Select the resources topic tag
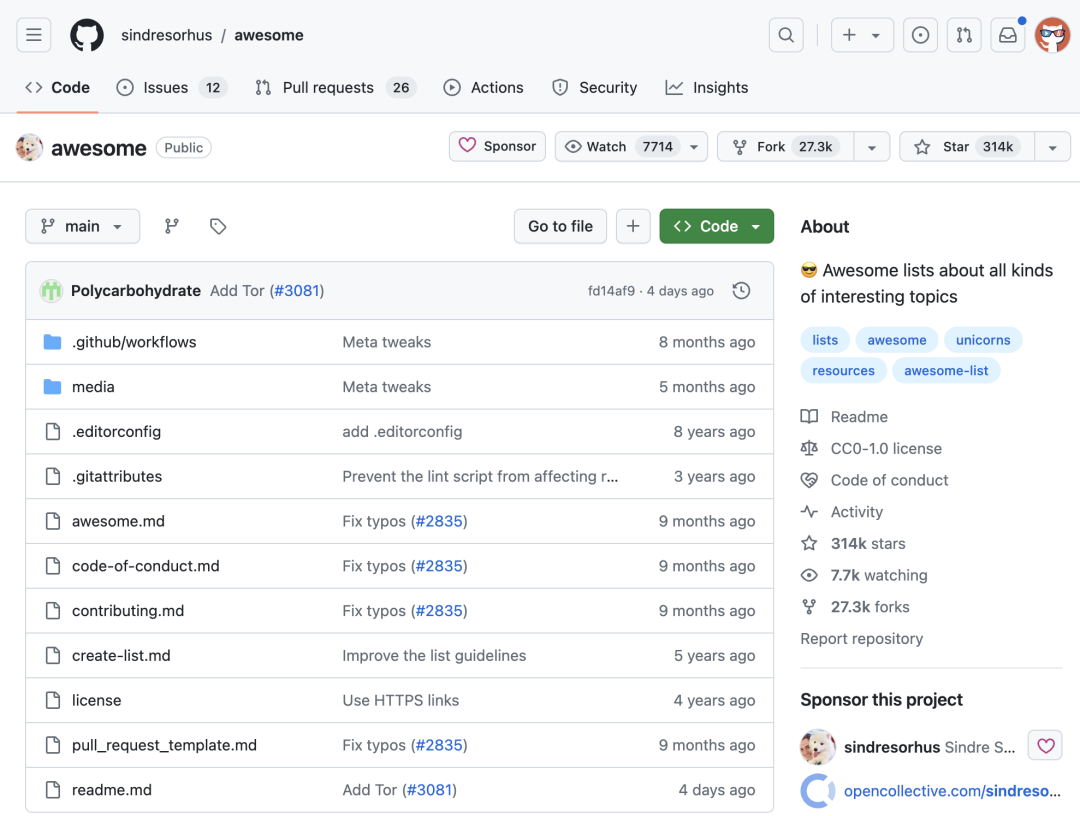The height and width of the screenshot is (816, 1080). click(x=843, y=370)
